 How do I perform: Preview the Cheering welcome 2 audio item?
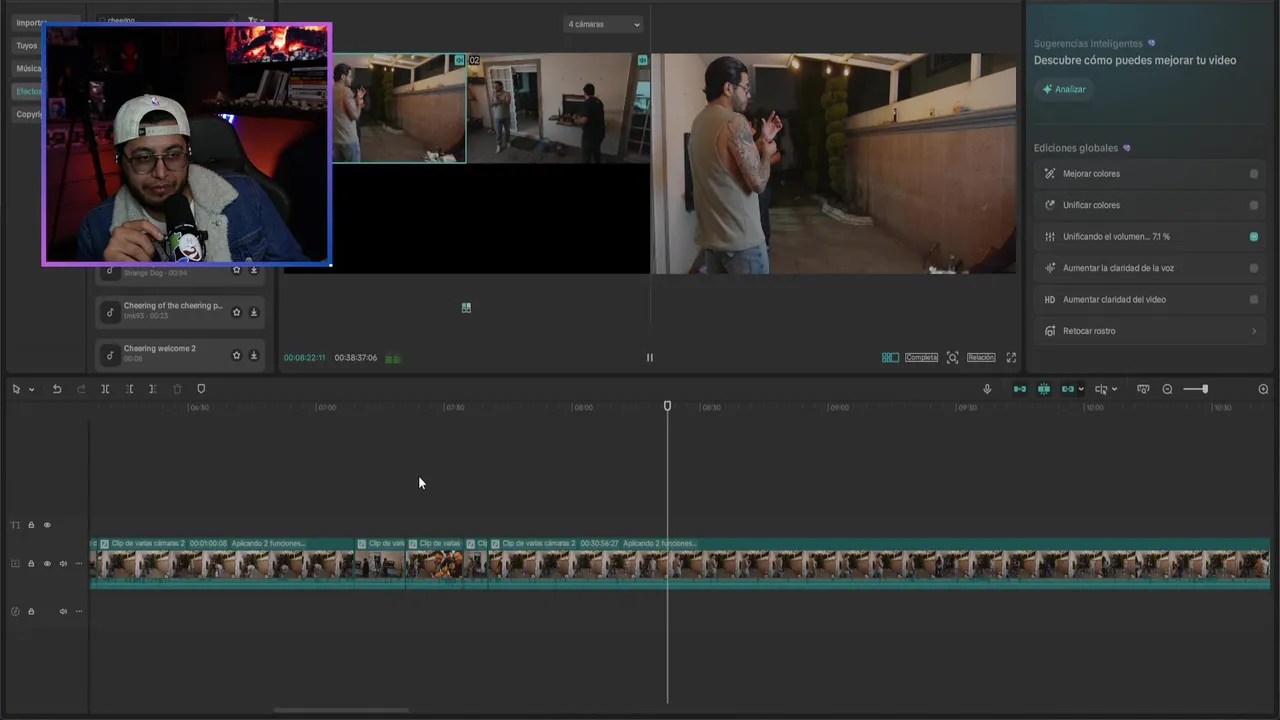point(110,355)
